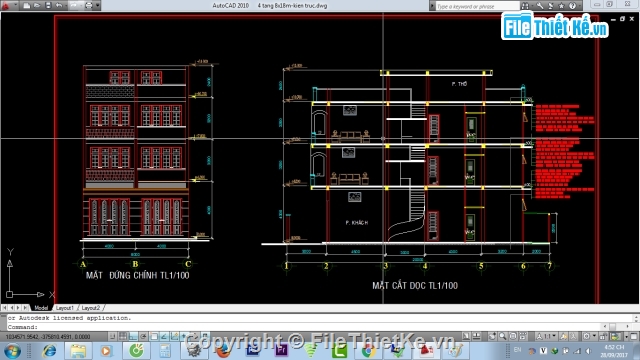Go to previous layout tab arrow
640x360 pixels.
[x=11, y=308]
